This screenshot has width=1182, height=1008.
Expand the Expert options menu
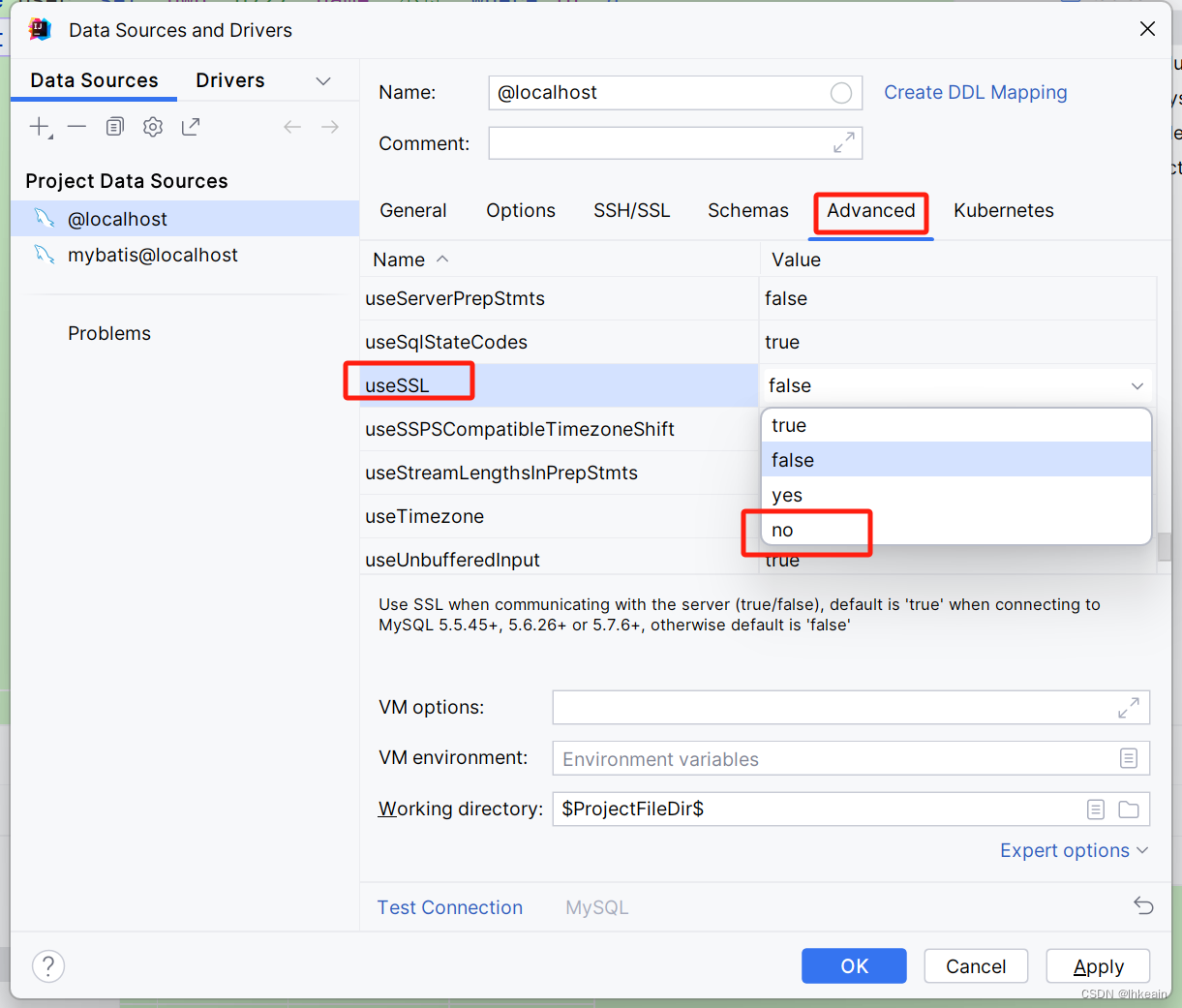pos(1074,850)
